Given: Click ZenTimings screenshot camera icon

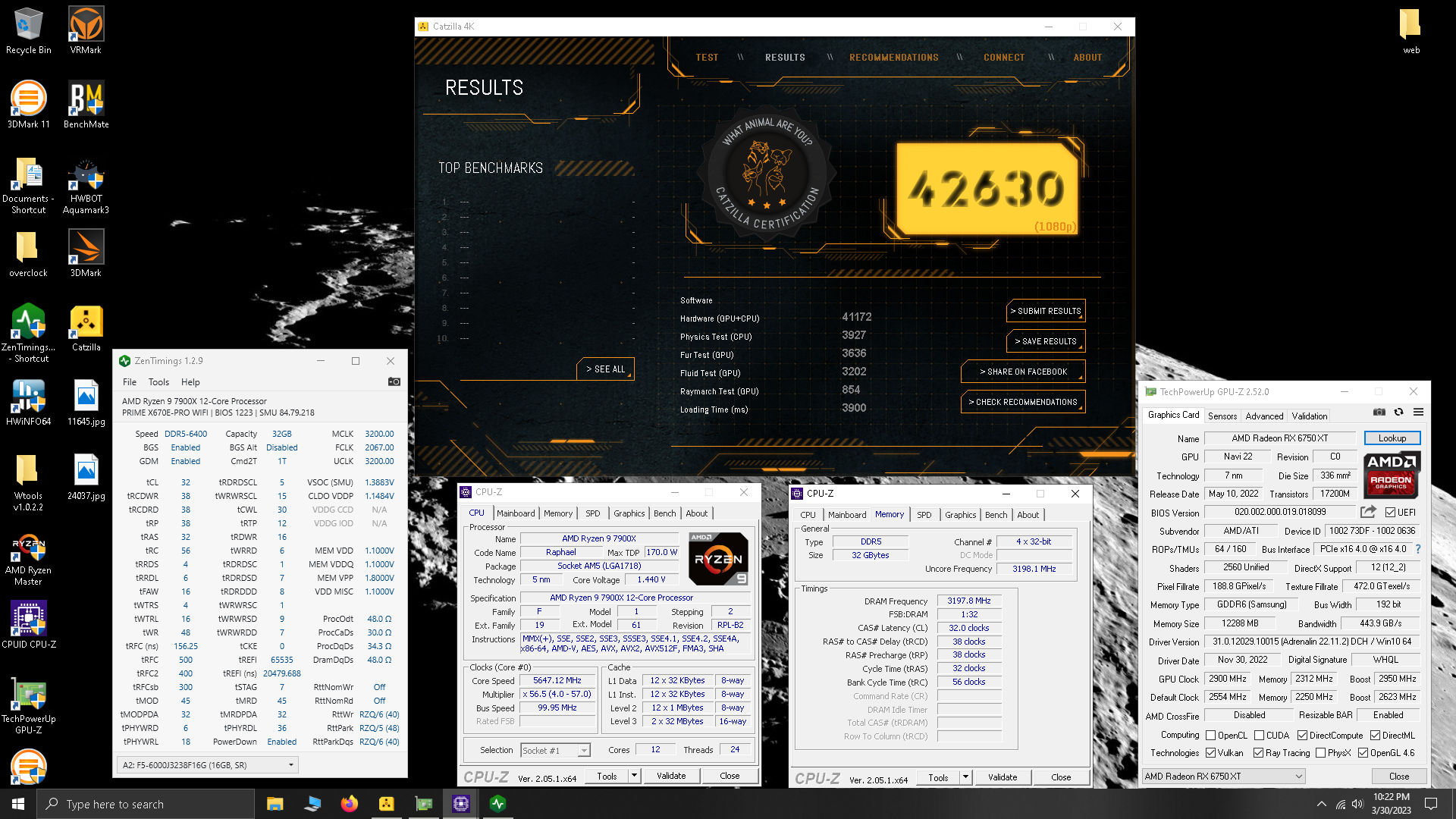Looking at the screenshot, I should 394,382.
